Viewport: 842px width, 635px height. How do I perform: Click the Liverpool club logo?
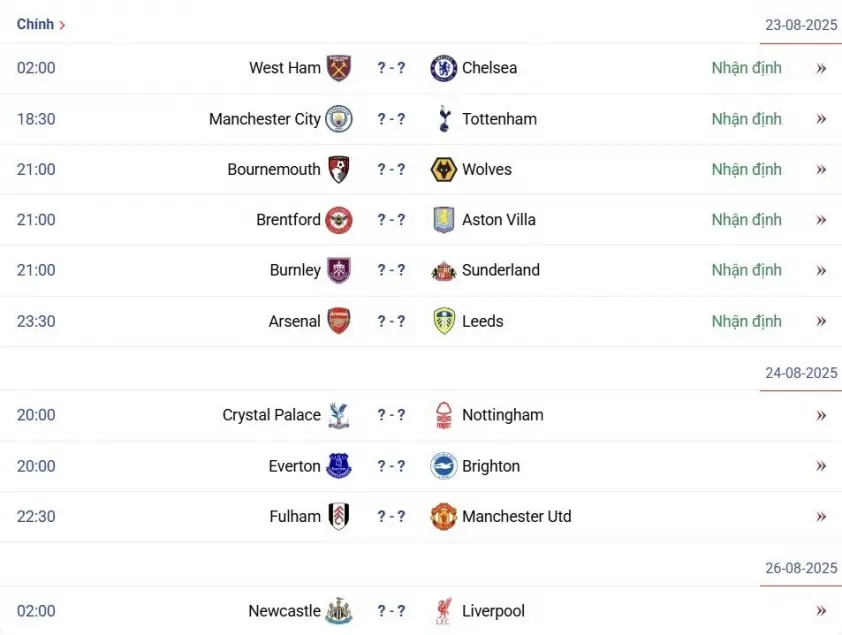(x=444, y=611)
